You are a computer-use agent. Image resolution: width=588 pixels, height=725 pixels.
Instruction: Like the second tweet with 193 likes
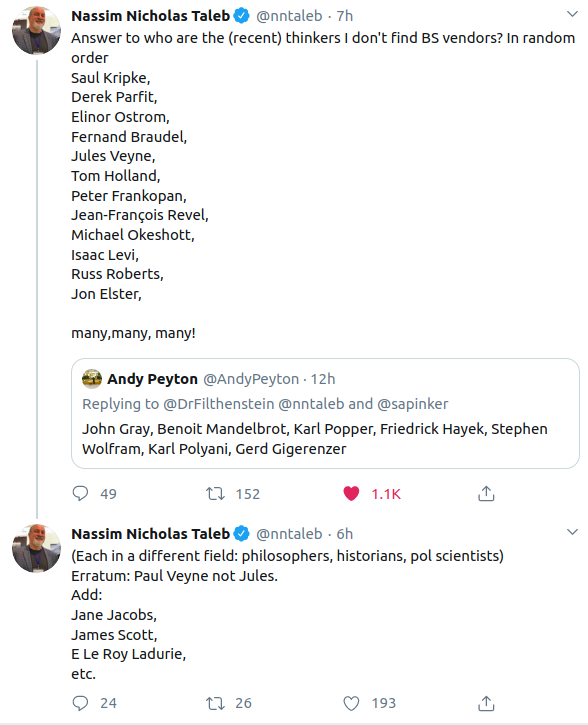point(351,703)
